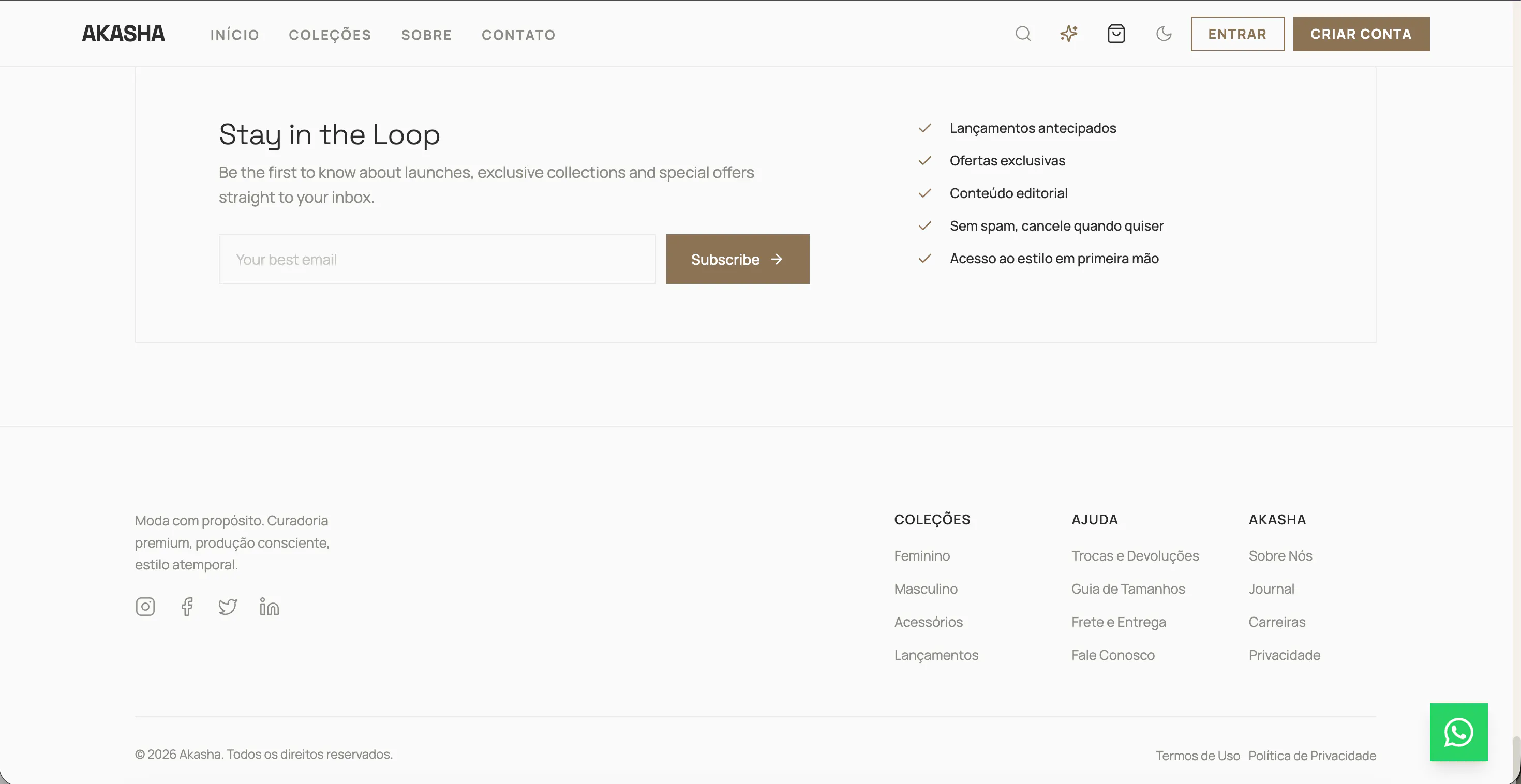
Task: Open the Privacidade footer link
Action: pyautogui.click(x=1284, y=655)
